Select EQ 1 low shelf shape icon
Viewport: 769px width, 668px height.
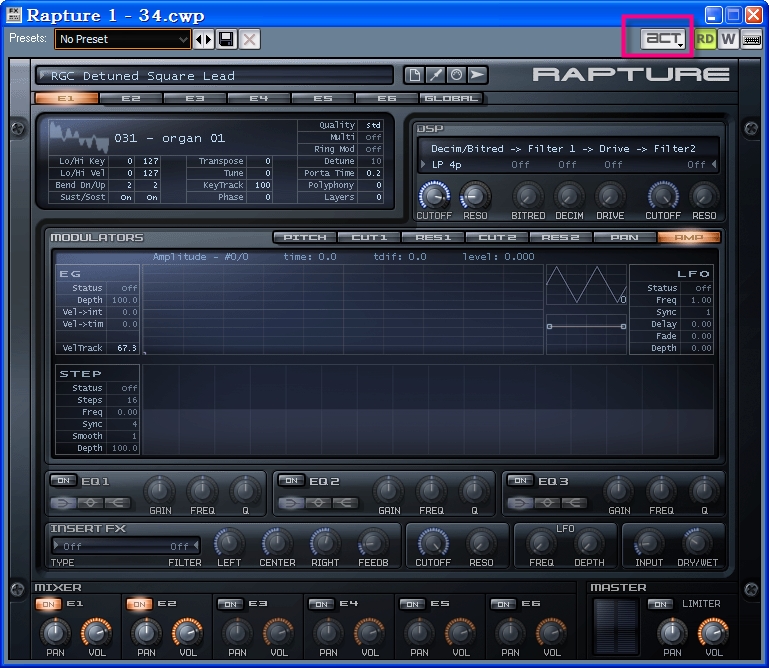click(63, 503)
